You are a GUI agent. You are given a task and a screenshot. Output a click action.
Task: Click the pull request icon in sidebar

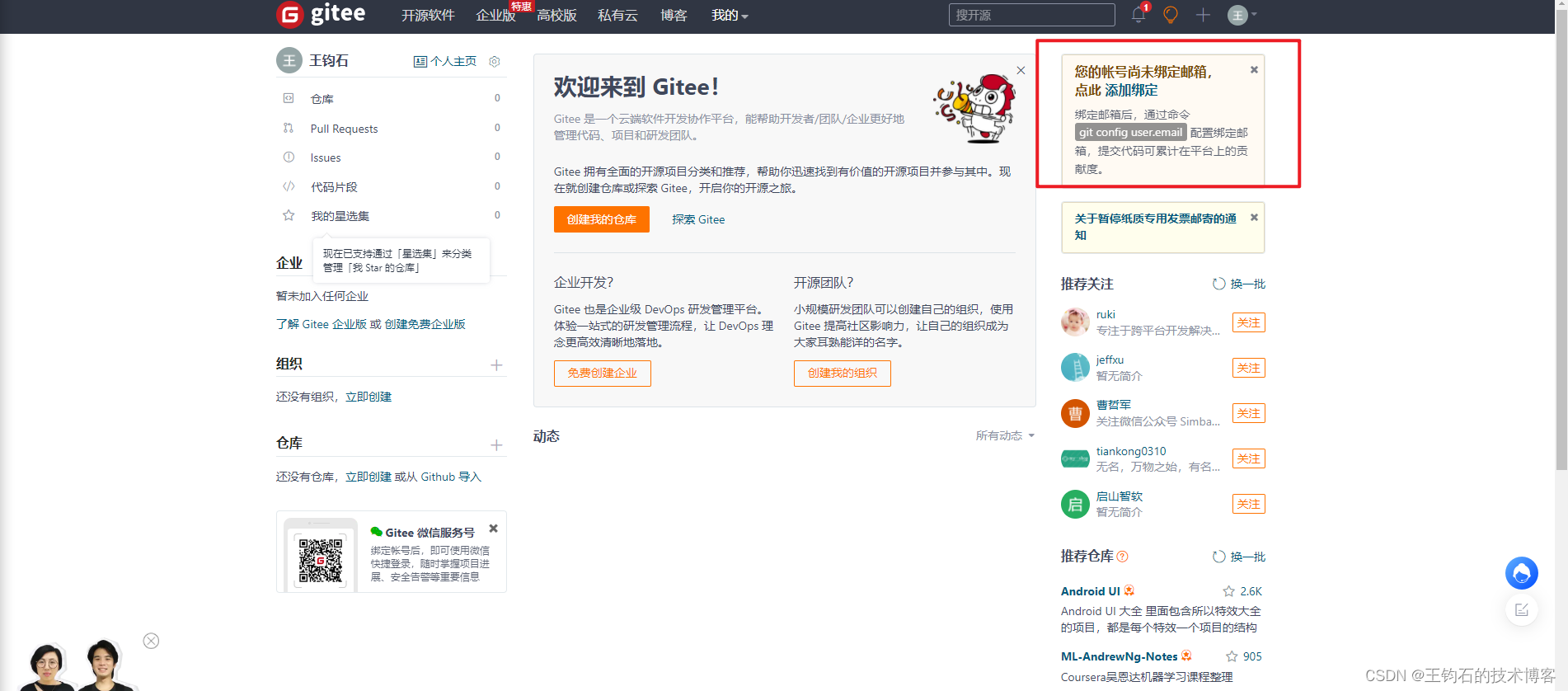coord(289,128)
